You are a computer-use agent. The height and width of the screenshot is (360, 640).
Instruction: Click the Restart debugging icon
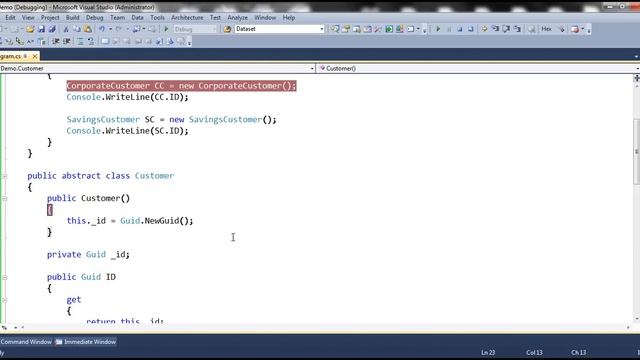point(471,29)
